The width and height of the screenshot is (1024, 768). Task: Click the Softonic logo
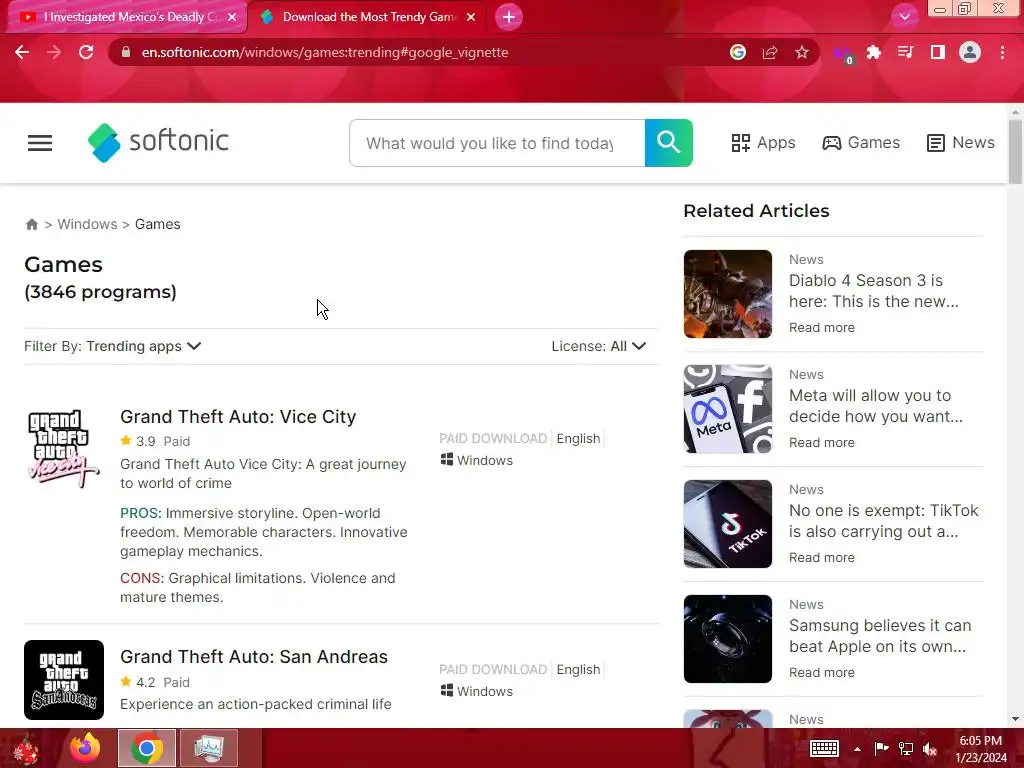coord(158,142)
